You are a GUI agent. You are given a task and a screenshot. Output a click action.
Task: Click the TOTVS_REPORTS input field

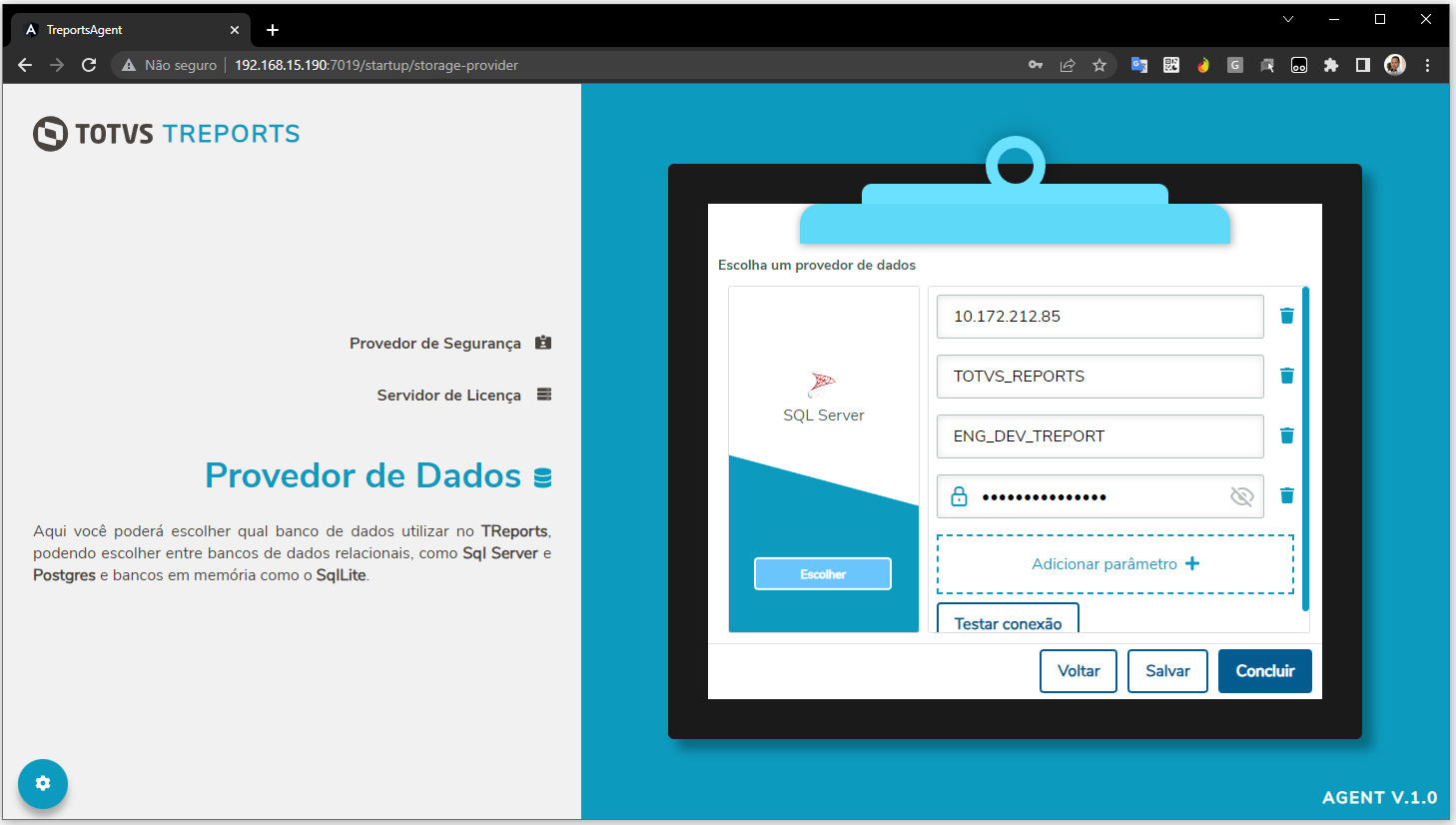1100,377
